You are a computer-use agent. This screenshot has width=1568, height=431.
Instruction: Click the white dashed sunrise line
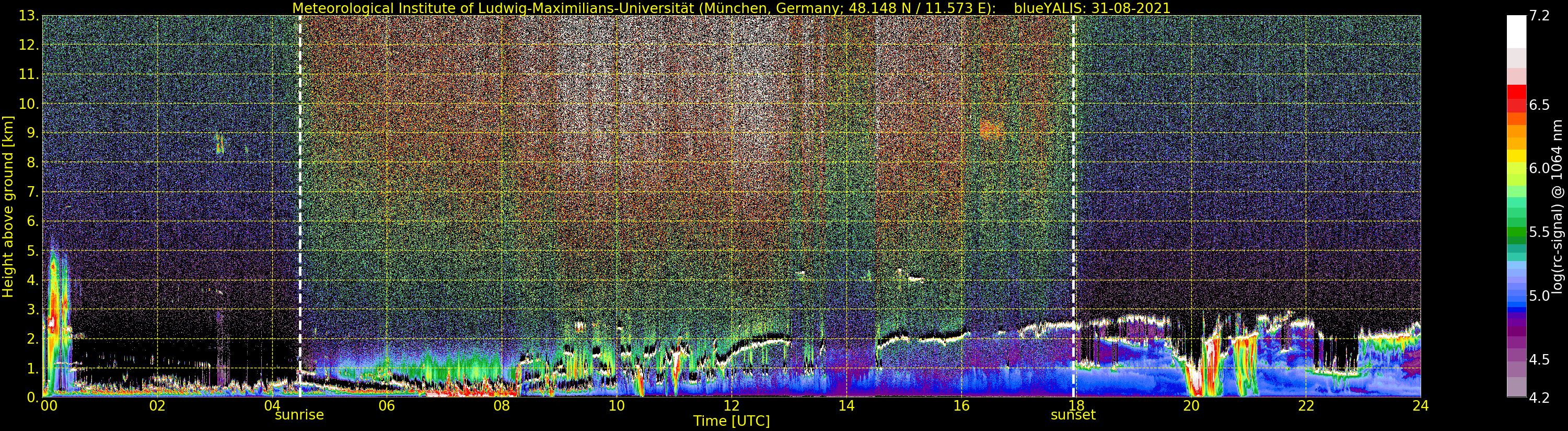pyautogui.click(x=299, y=206)
